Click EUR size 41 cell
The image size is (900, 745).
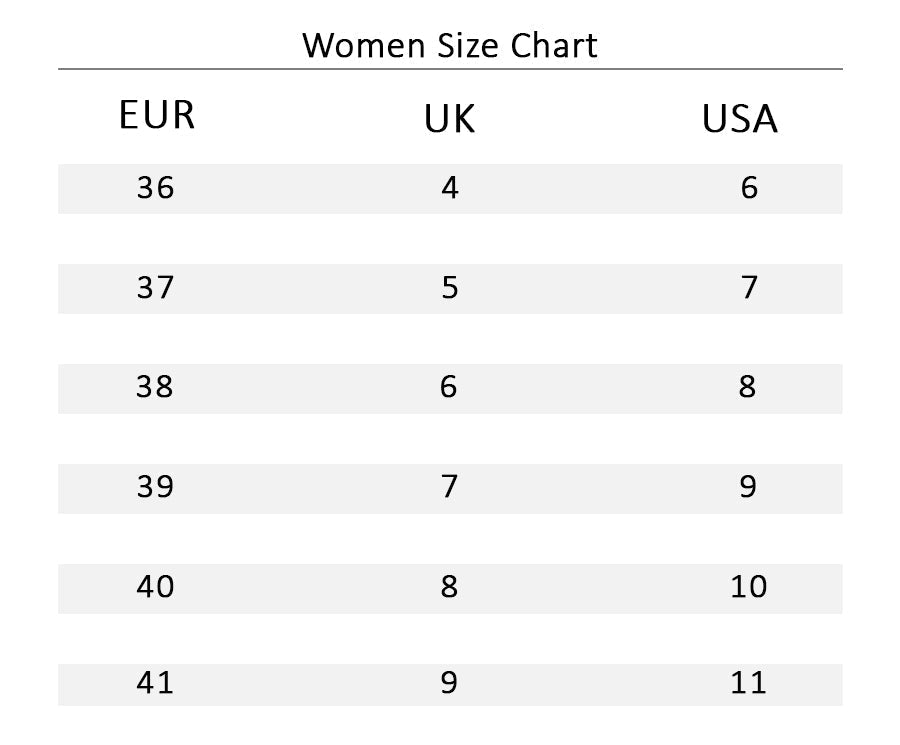pos(155,683)
